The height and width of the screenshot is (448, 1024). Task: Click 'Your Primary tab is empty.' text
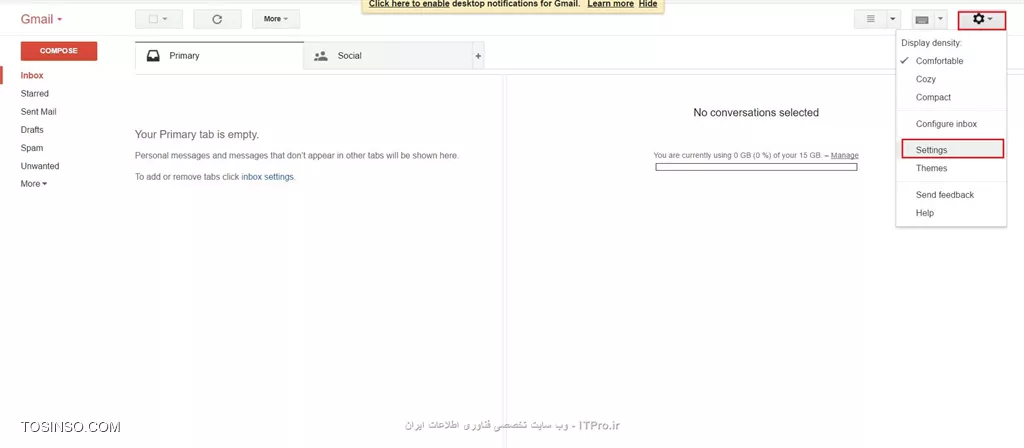point(197,135)
